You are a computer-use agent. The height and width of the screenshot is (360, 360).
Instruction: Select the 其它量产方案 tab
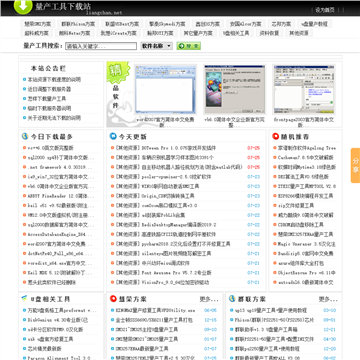coord(198,33)
